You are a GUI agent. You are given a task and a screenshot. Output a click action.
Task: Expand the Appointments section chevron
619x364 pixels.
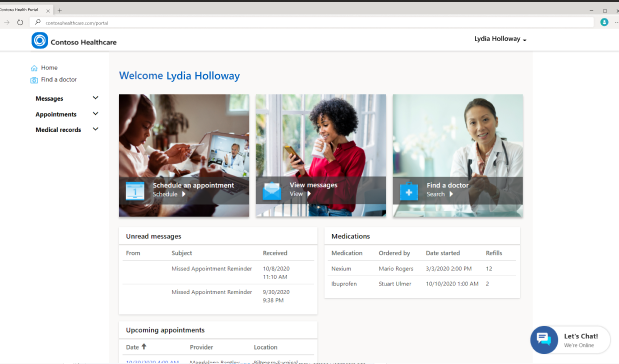coord(95,114)
